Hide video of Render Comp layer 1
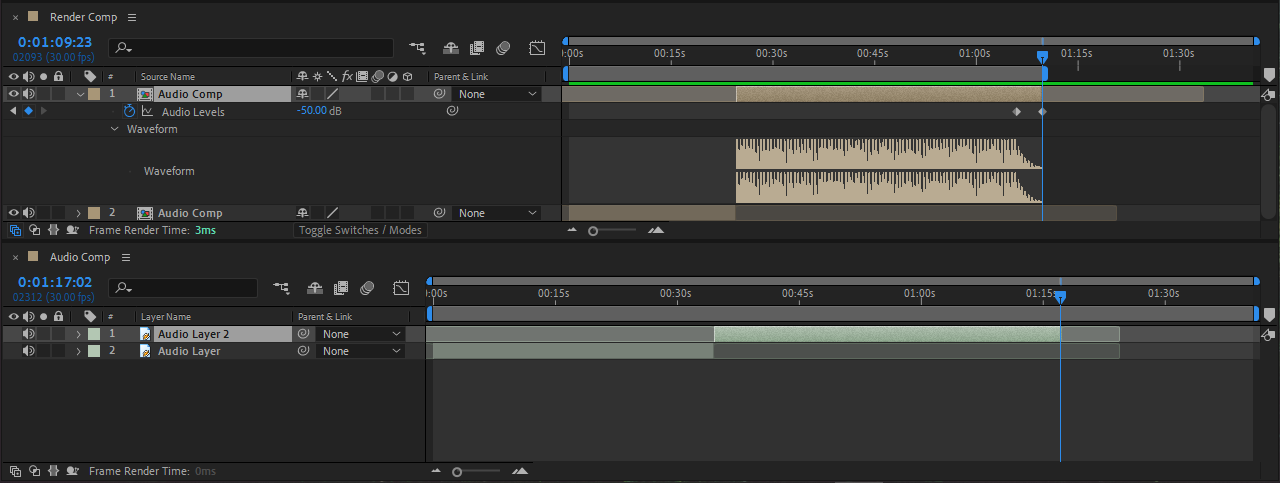Image resolution: width=1280 pixels, height=483 pixels. click(x=14, y=94)
